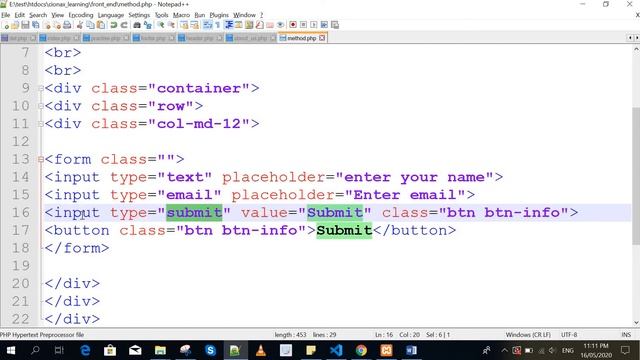Place cursor in line 14 'enter your name' text
Image resolution: width=640 pixels, height=360 pixels.
click(x=414, y=177)
